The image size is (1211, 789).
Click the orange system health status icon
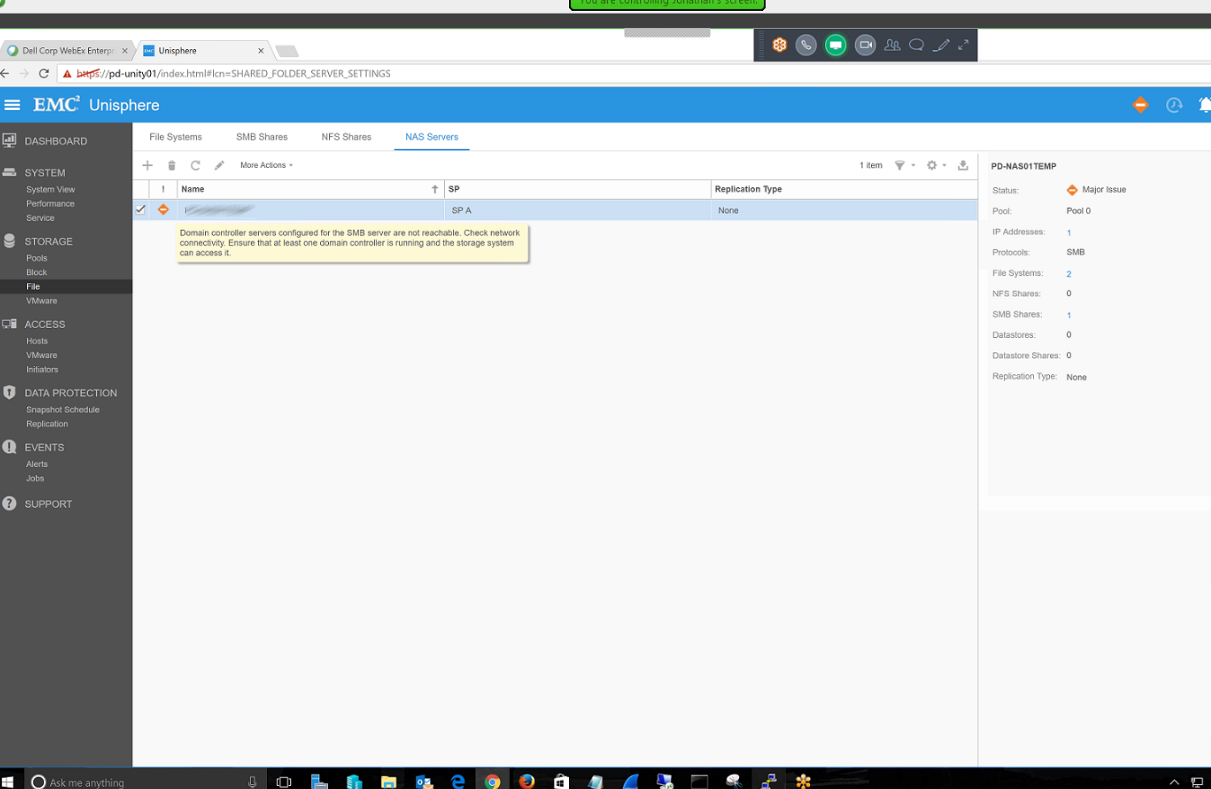tap(1140, 105)
